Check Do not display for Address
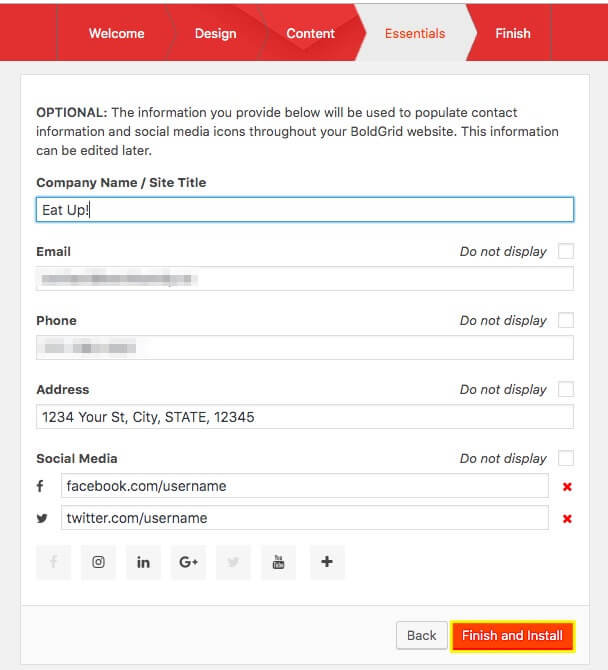The image size is (608, 670). (566, 389)
